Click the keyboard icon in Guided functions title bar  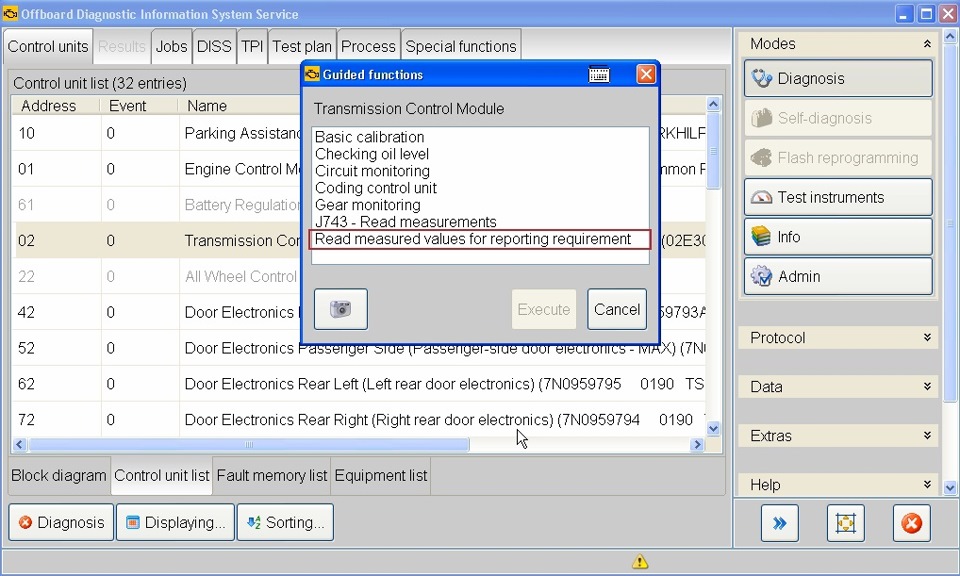pos(599,74)
